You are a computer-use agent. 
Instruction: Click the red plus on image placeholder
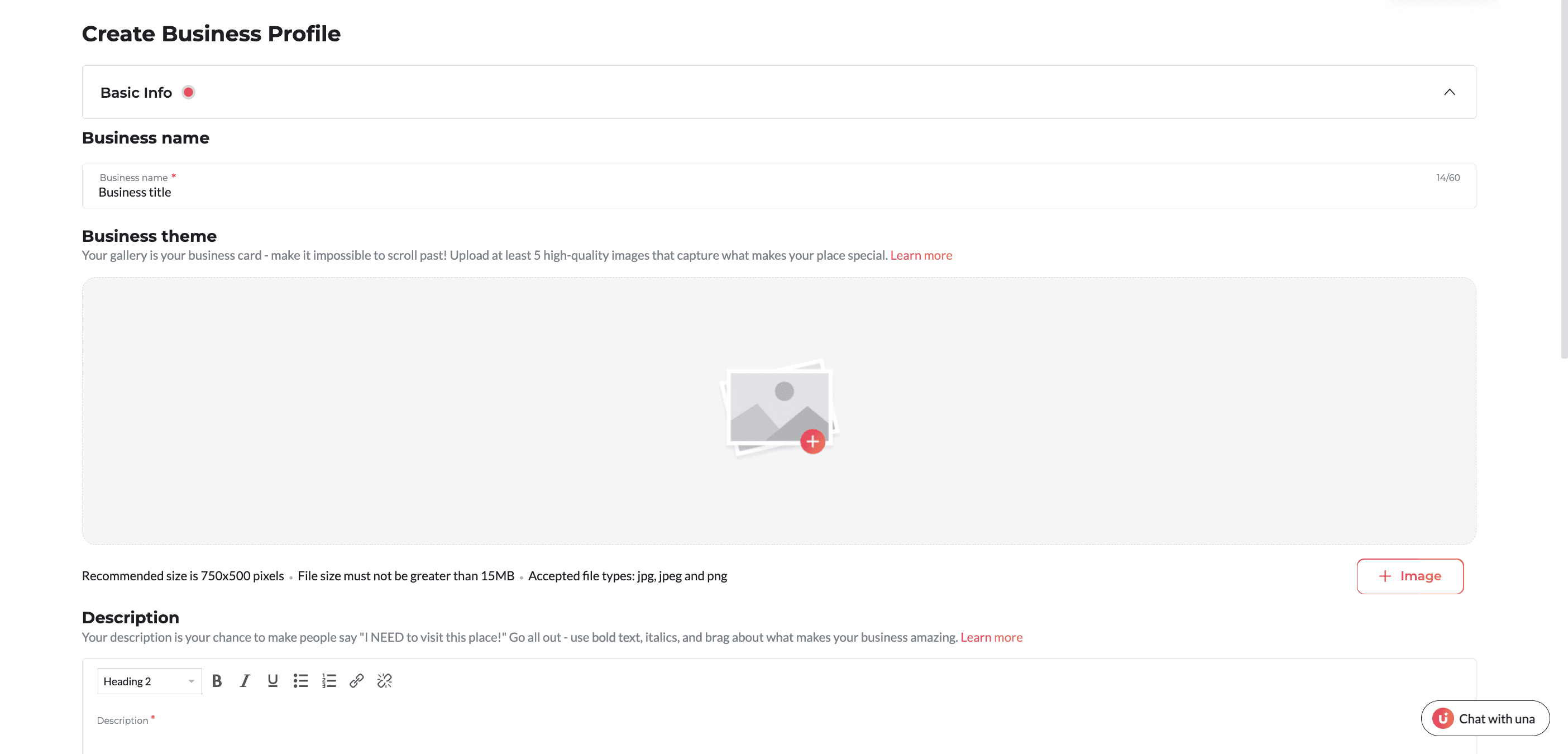click(812, 442)
